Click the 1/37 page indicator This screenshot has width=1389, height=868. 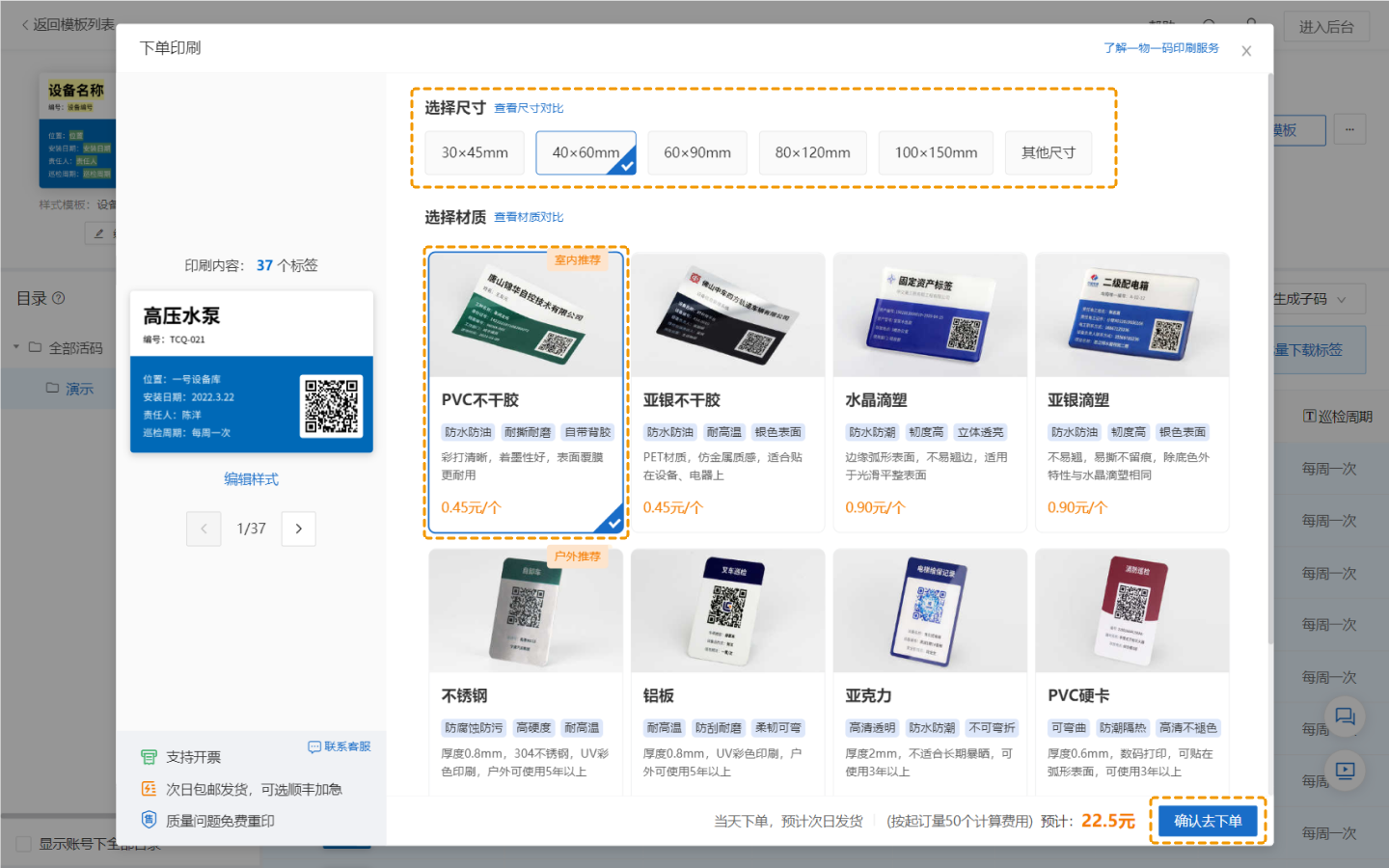click(251, 529)
